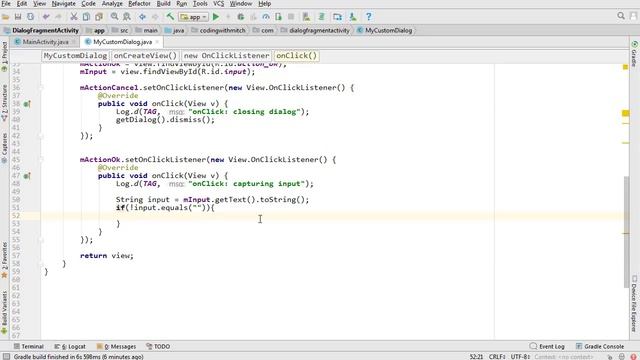Open the UTF-8 encoding selector
Viewport: 640px width, 360px height.
(520, 357)
